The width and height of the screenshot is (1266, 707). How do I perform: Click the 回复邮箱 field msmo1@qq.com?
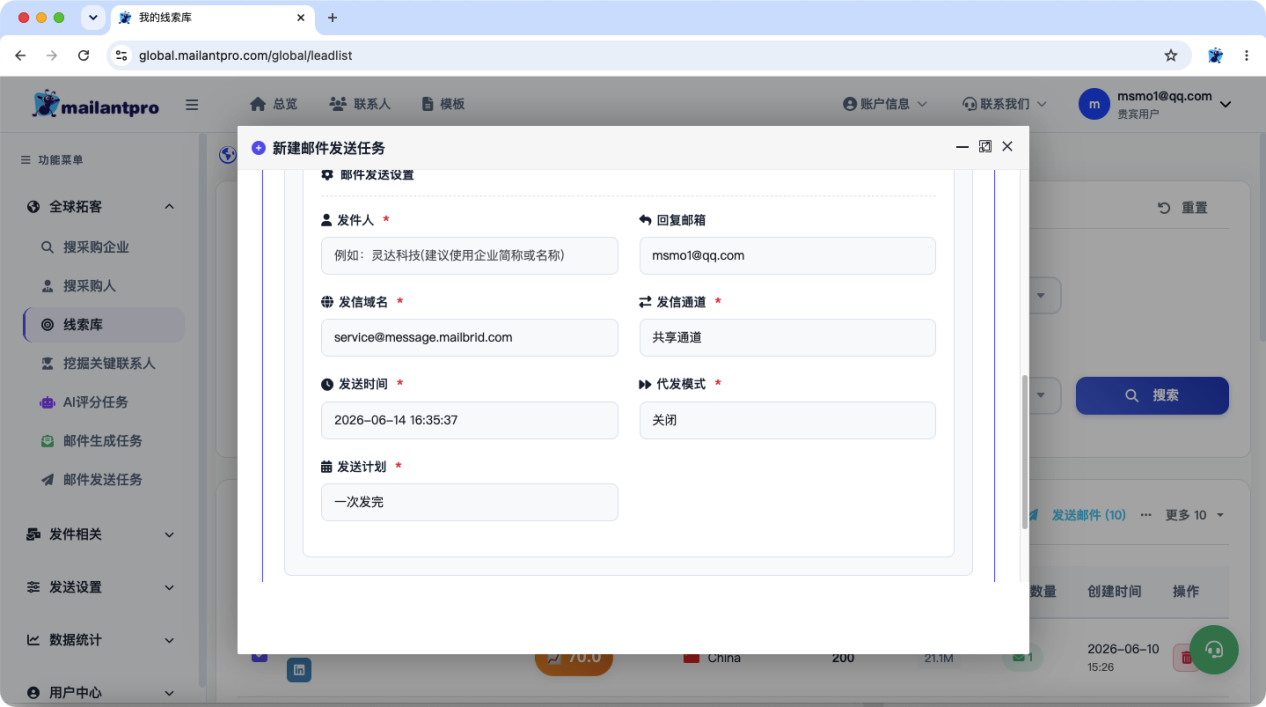coord(787,256)
